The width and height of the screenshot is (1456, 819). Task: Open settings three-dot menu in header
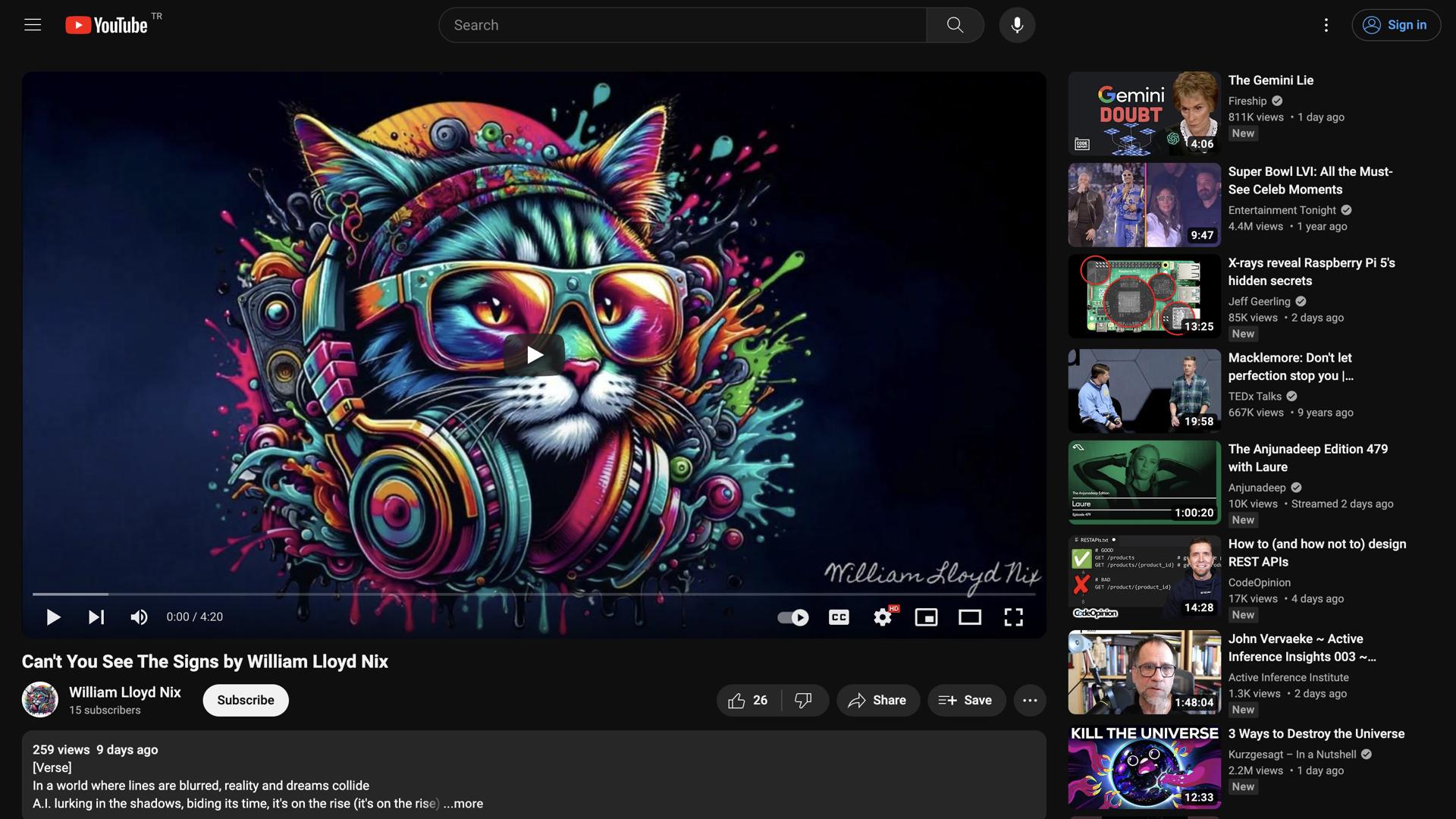1326,25
